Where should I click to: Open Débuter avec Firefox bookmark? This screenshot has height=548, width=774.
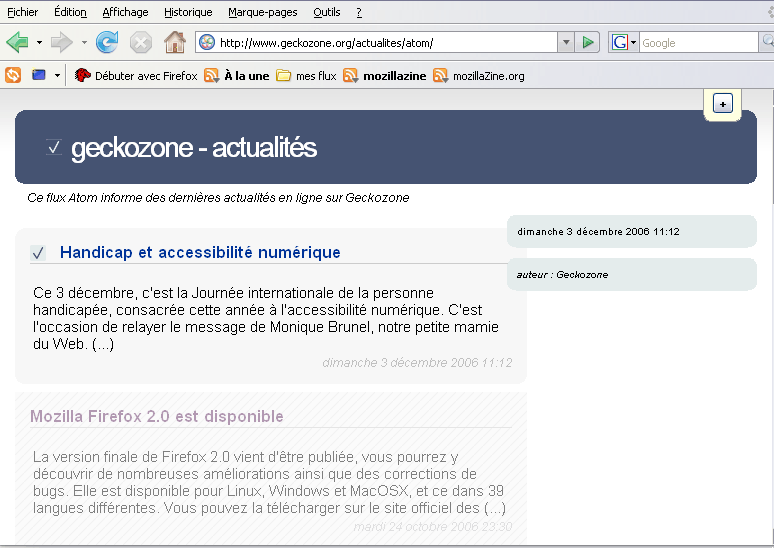coord(136,76)
